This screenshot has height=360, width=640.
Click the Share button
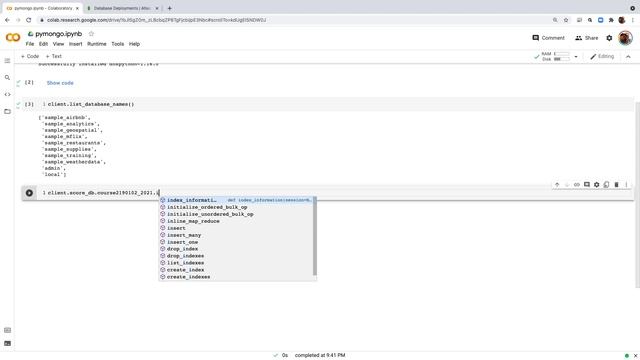[587, 38]
